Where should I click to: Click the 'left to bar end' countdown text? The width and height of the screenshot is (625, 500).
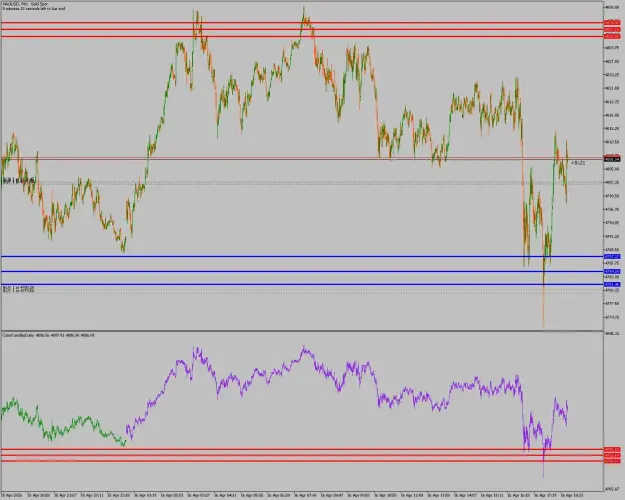34,8
